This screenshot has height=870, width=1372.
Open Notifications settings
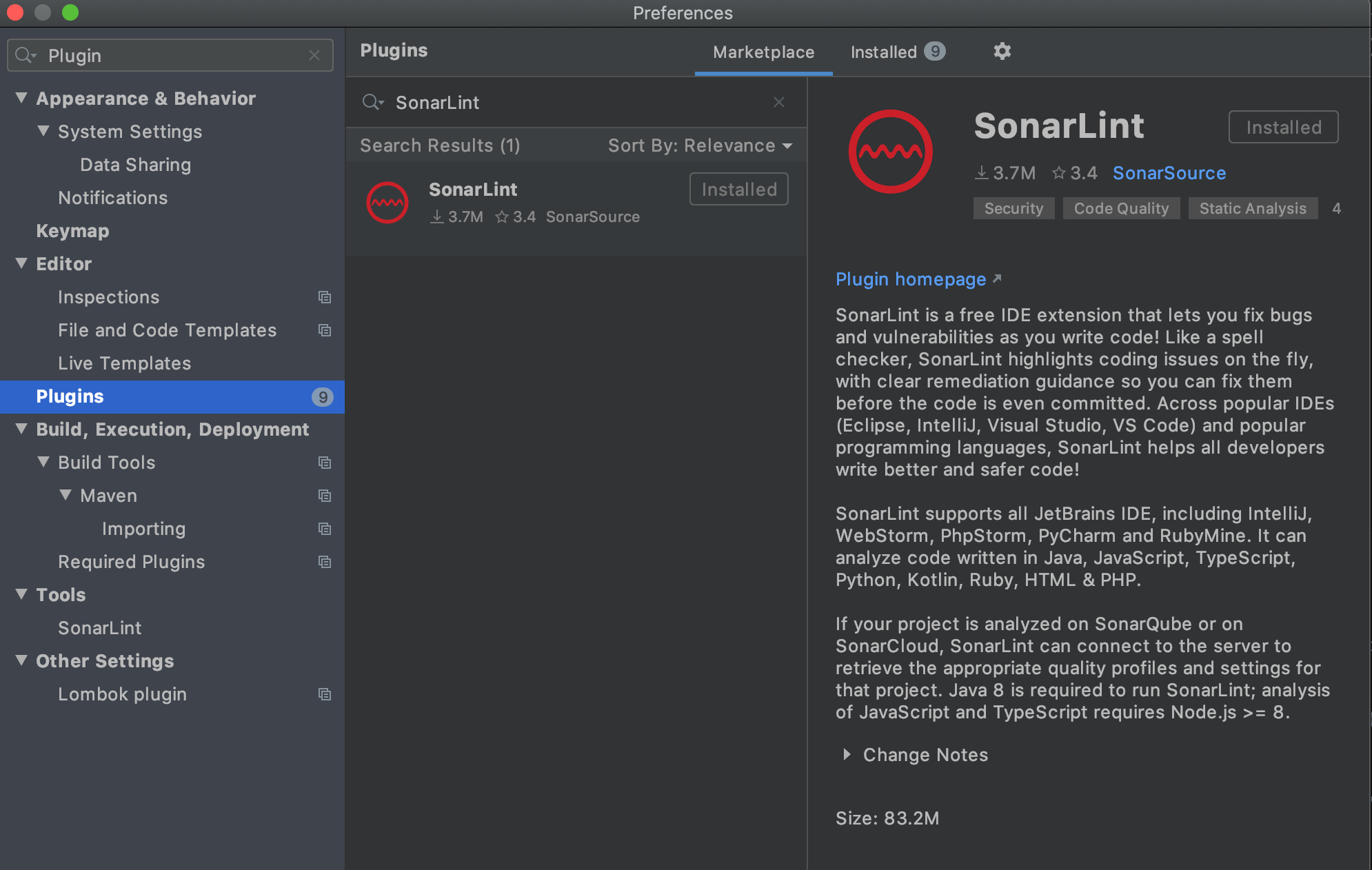click(x=113, y=198)
